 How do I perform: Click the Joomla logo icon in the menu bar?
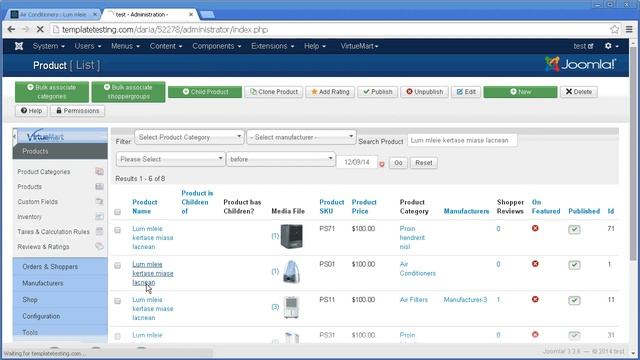click(19, 46)
